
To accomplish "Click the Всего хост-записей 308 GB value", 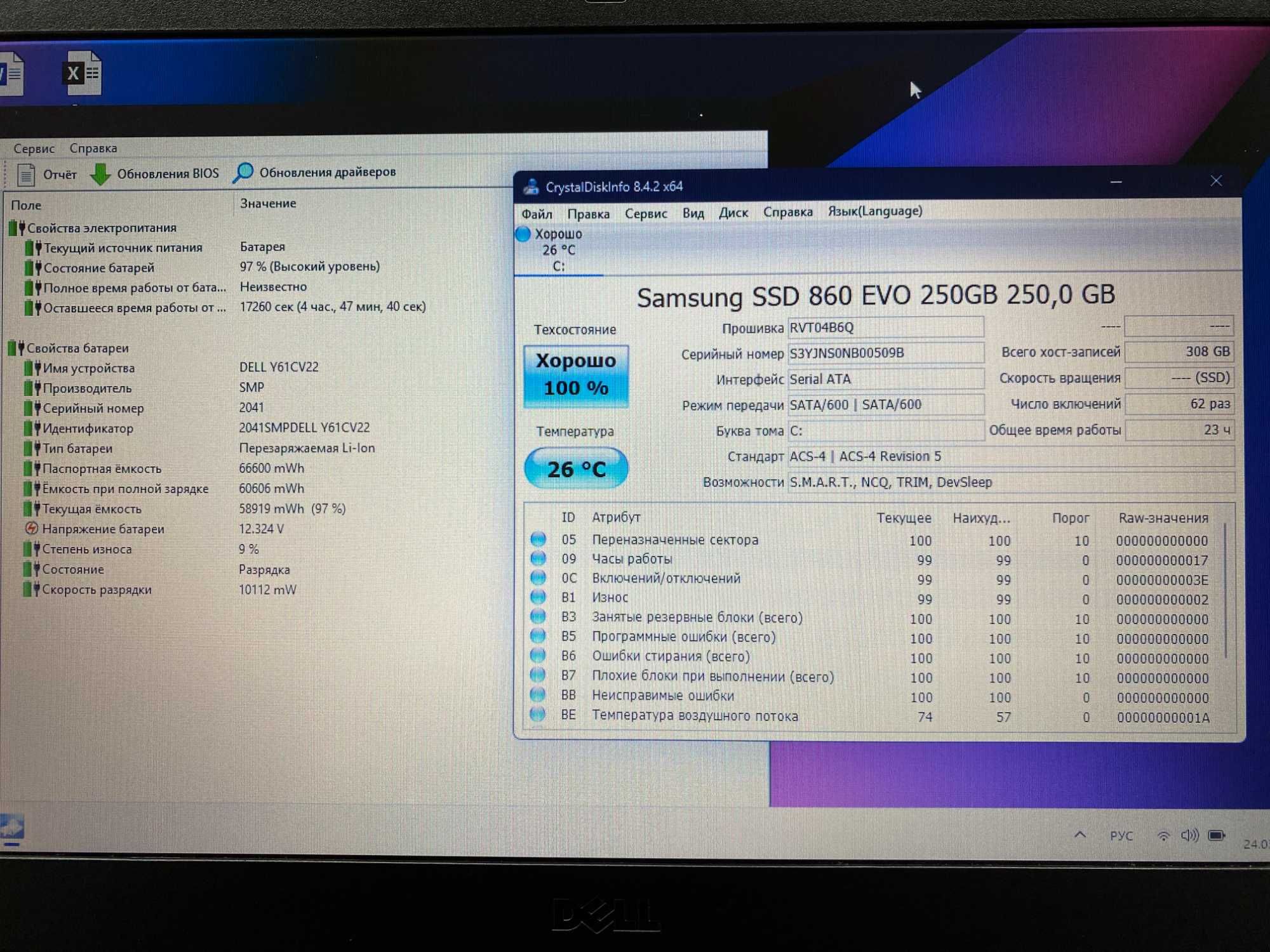I will (1179, 352).
